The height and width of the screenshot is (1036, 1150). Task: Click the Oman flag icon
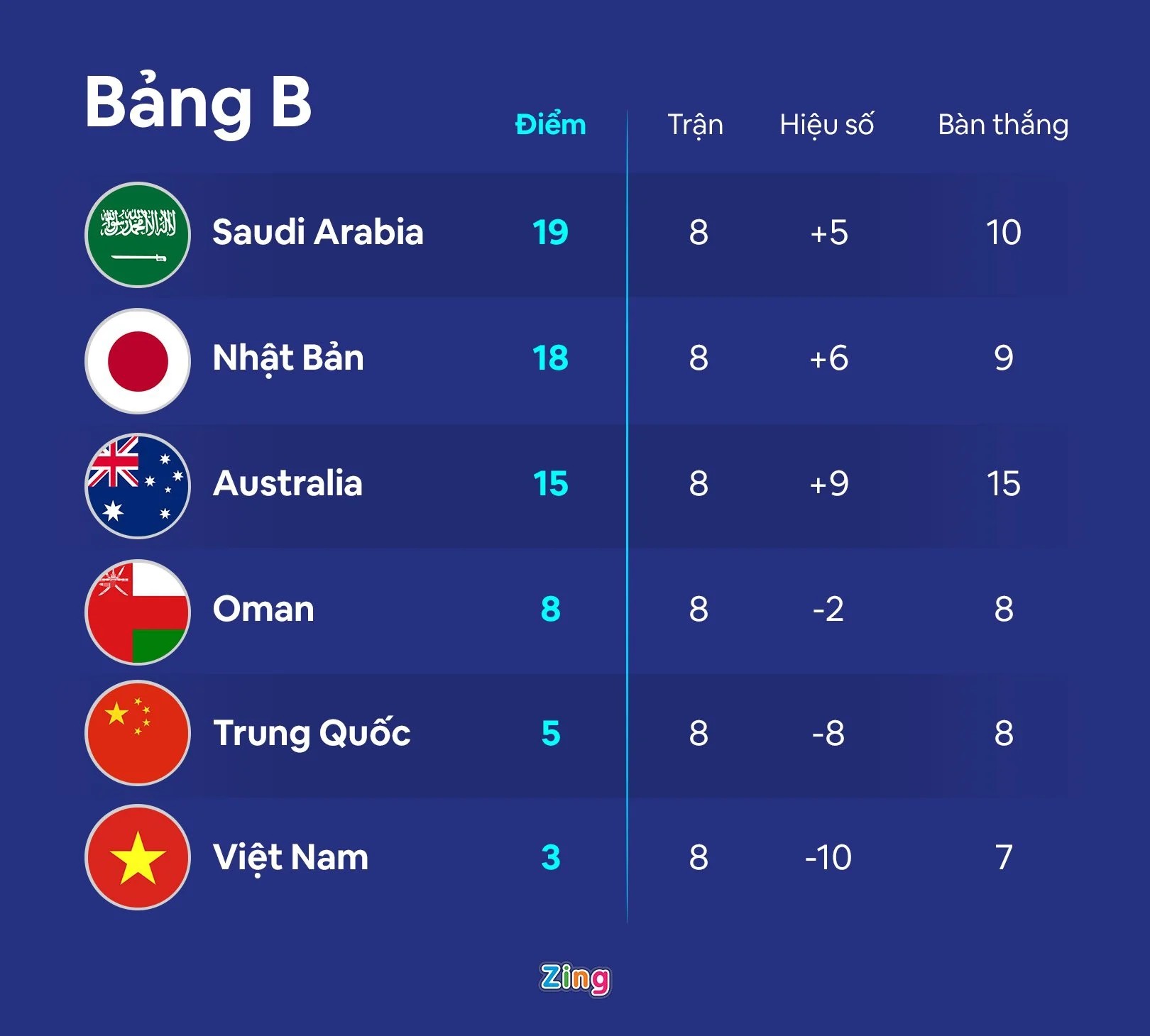(138, 612)
